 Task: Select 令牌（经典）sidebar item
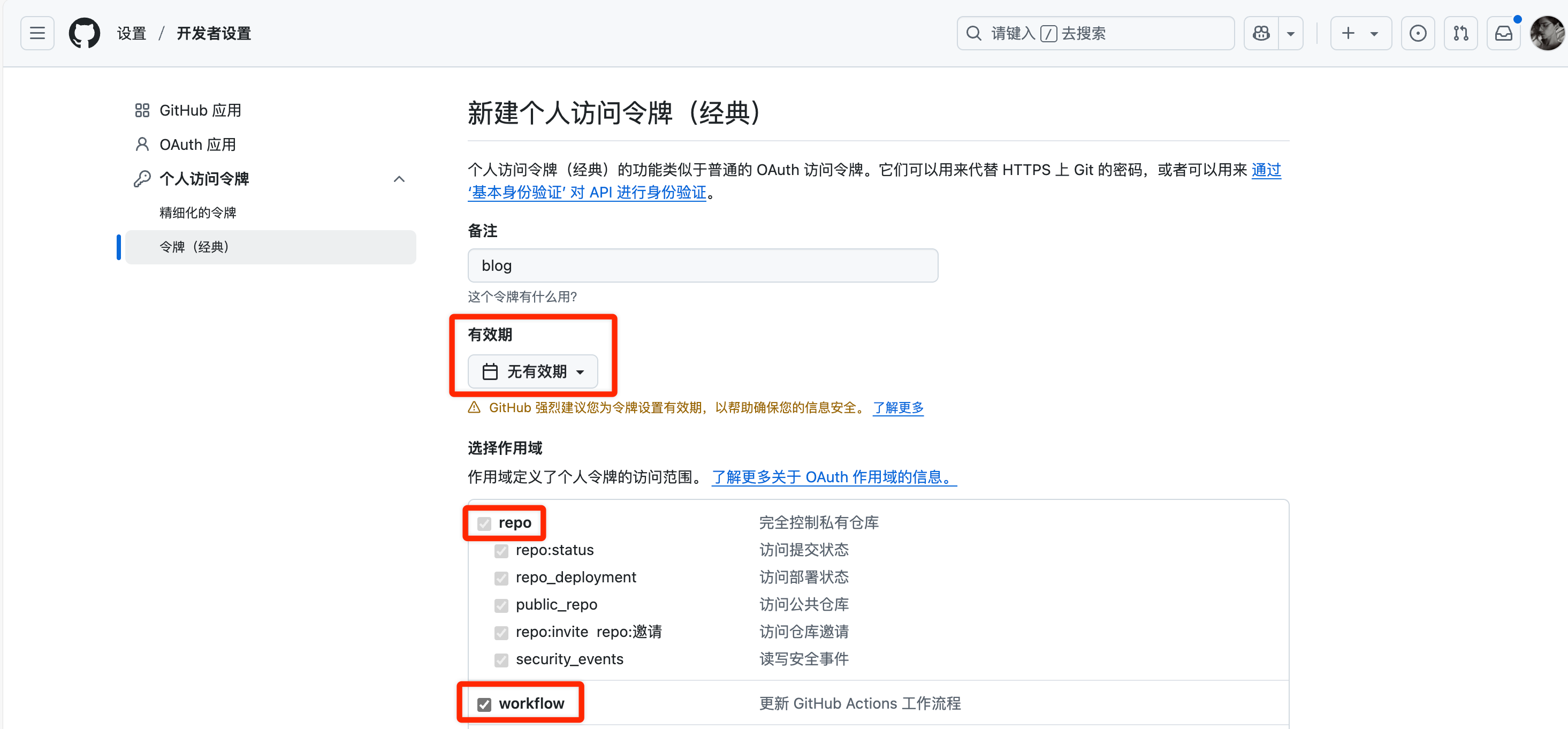click(x=270, y=247)
